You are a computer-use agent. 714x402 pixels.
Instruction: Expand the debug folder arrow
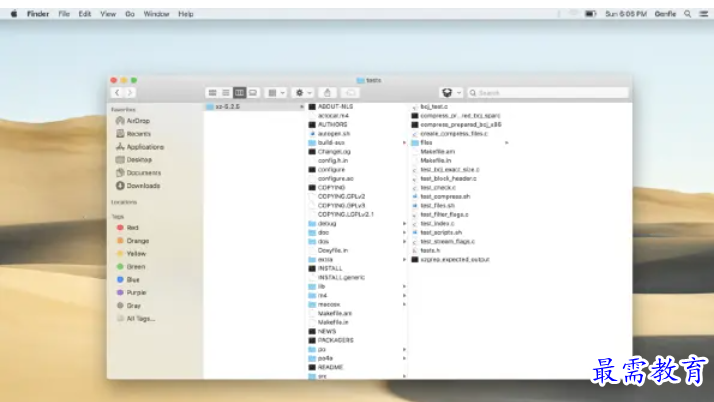point(404,224)
